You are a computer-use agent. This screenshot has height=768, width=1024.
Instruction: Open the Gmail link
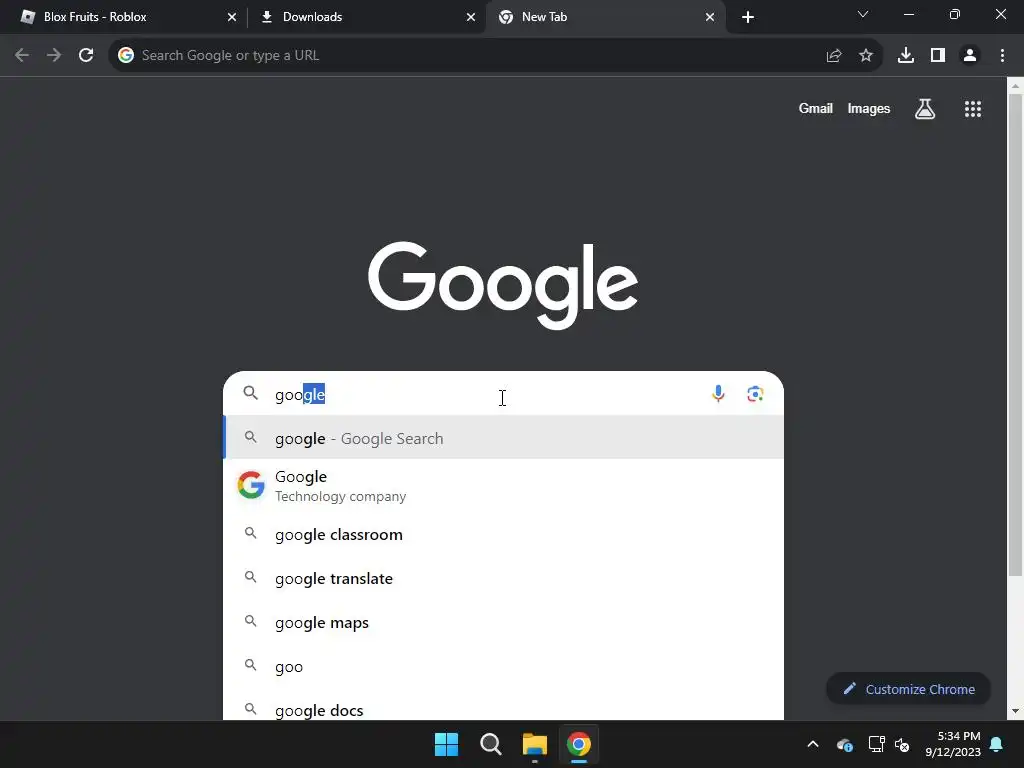click(x=816, y=108)
